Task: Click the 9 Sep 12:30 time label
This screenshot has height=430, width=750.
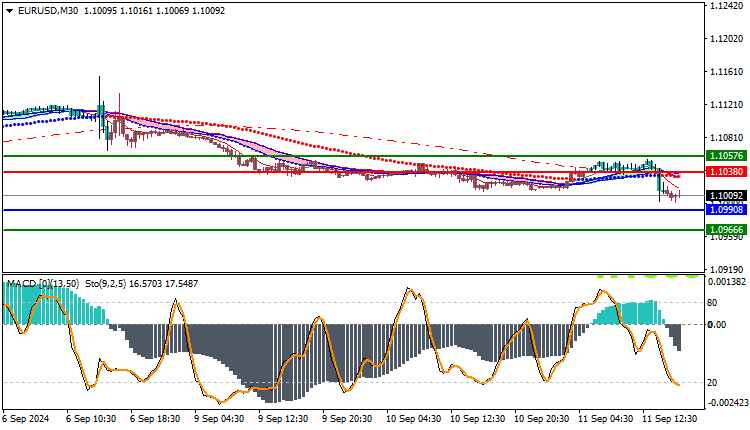Action: click(x=283, y=419)
